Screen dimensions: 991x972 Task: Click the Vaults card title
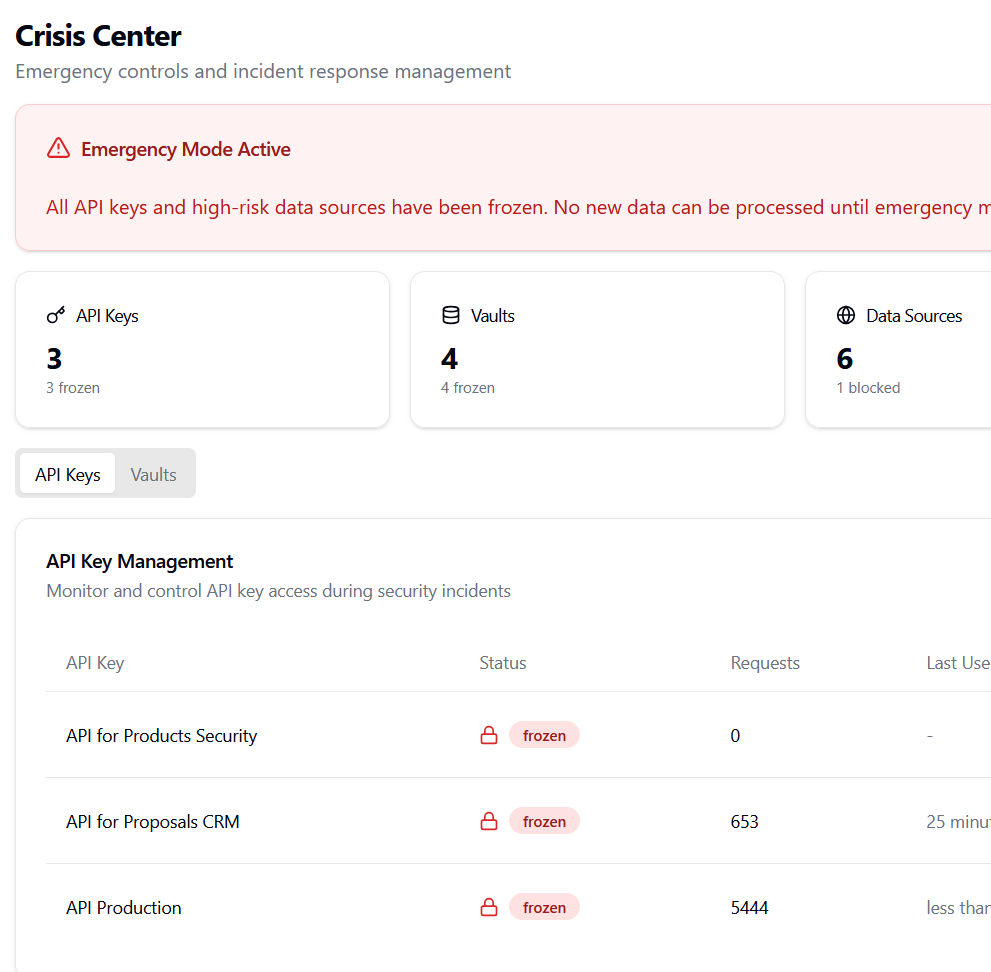coord(493,315)
